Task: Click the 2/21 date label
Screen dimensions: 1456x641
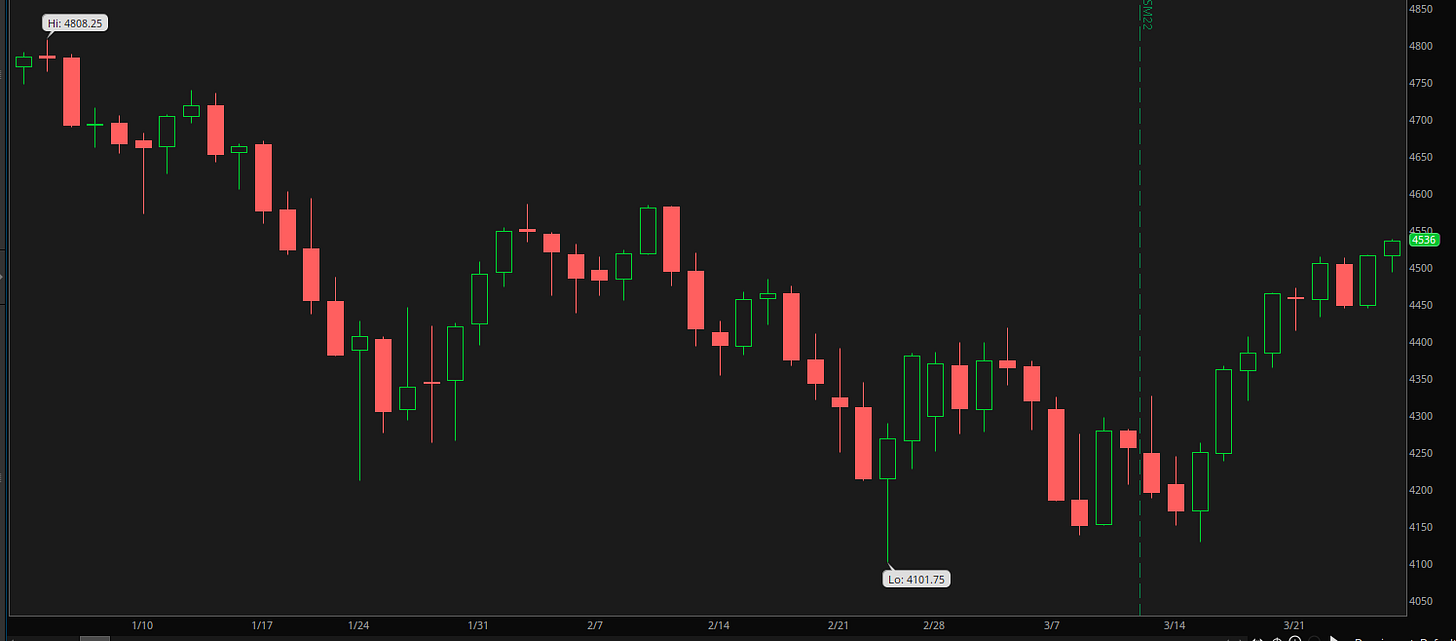Action: 838,625
